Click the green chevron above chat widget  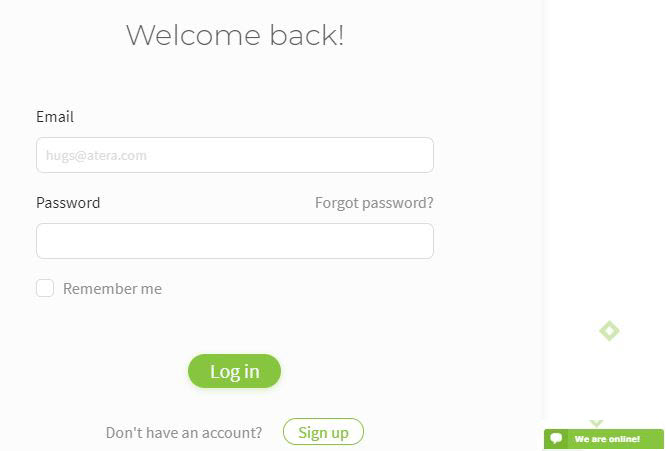tap(596, 423)
